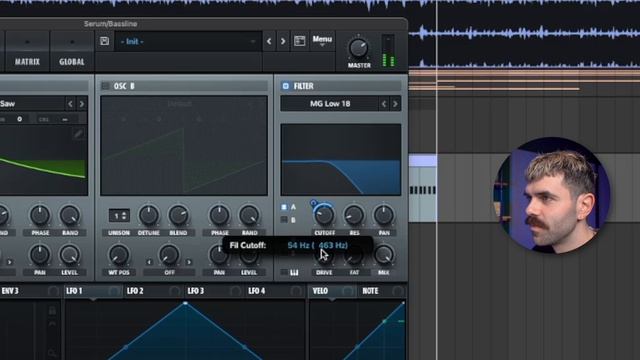Open the ENV 3 tab

[x=10, y=291]
